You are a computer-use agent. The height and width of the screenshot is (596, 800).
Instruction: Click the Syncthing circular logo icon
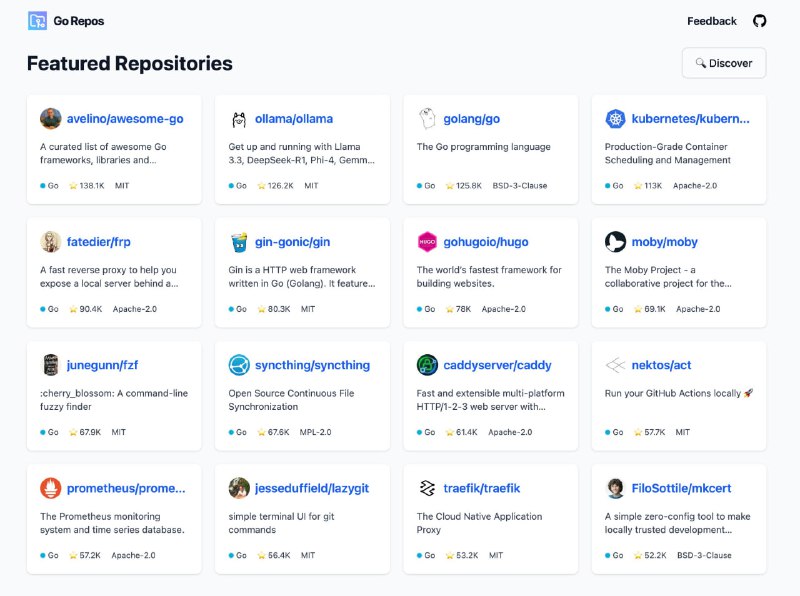[x=239, y=365]
